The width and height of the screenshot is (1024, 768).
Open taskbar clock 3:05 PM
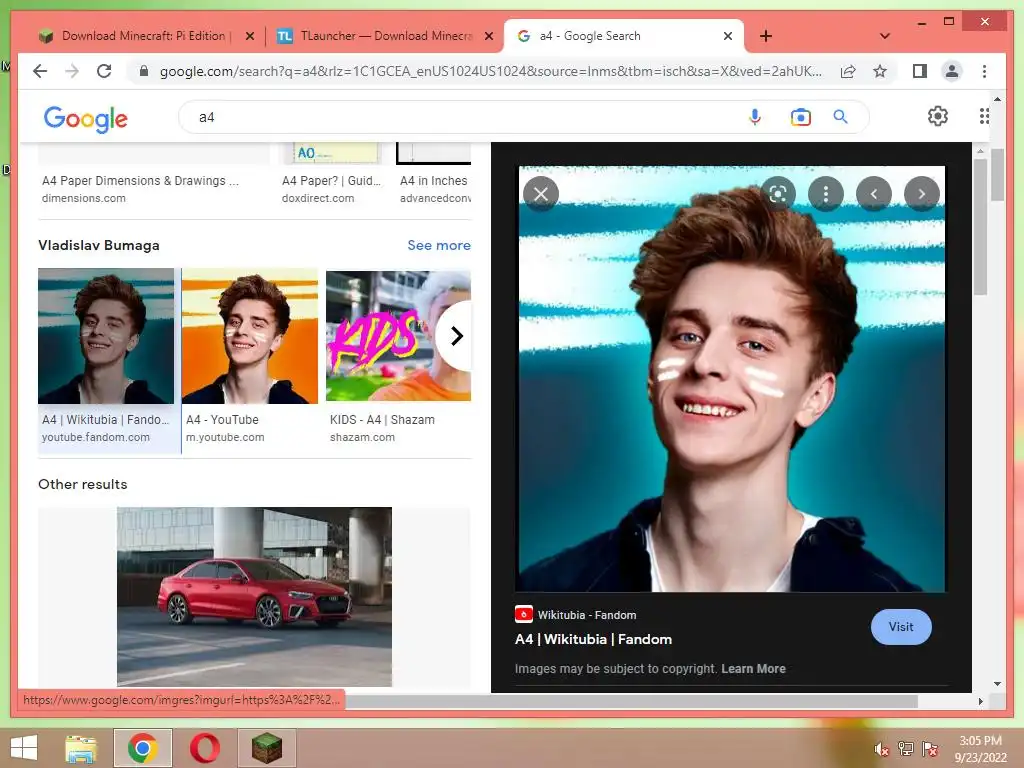(x=980, y=749)
